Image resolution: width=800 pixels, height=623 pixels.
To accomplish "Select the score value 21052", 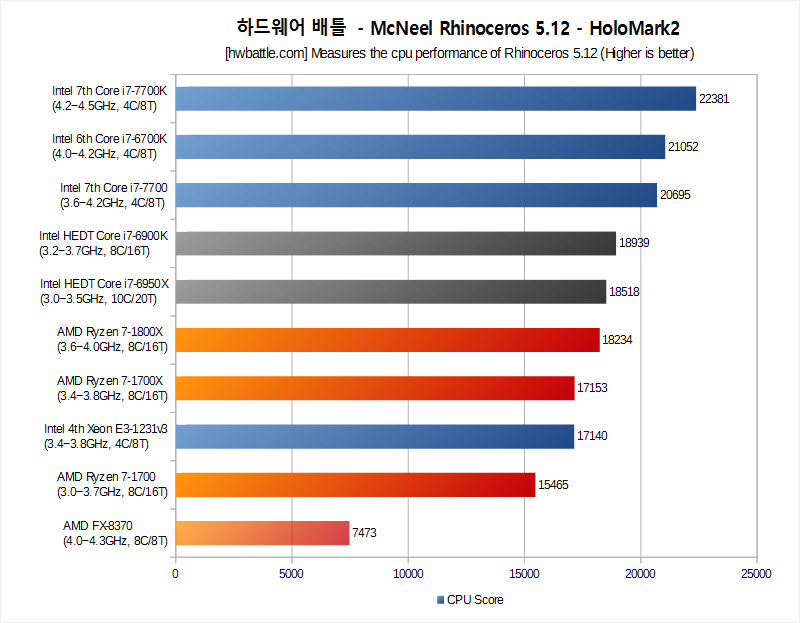I will coord(683,147).
